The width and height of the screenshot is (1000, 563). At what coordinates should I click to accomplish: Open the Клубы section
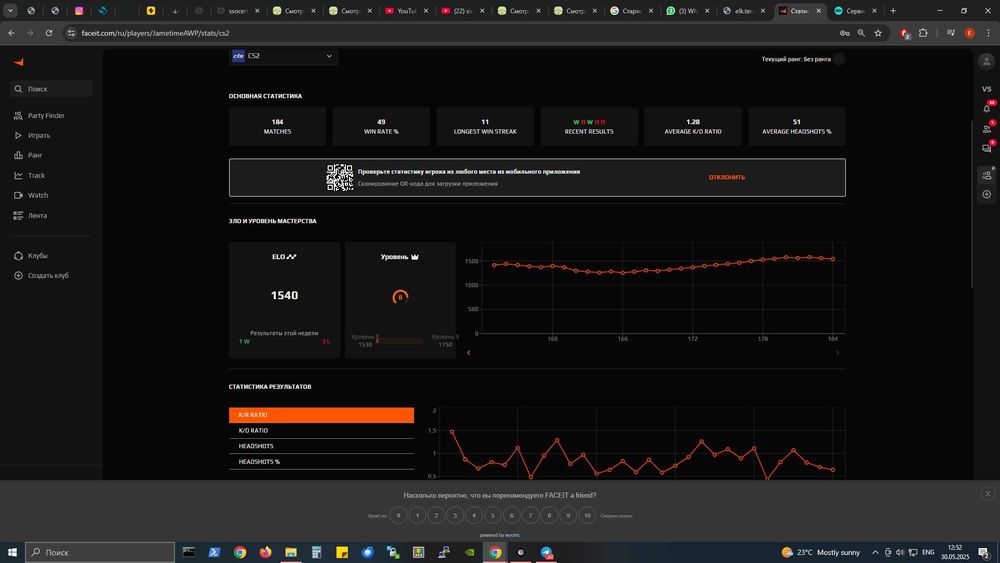click(x=31, y=256)
